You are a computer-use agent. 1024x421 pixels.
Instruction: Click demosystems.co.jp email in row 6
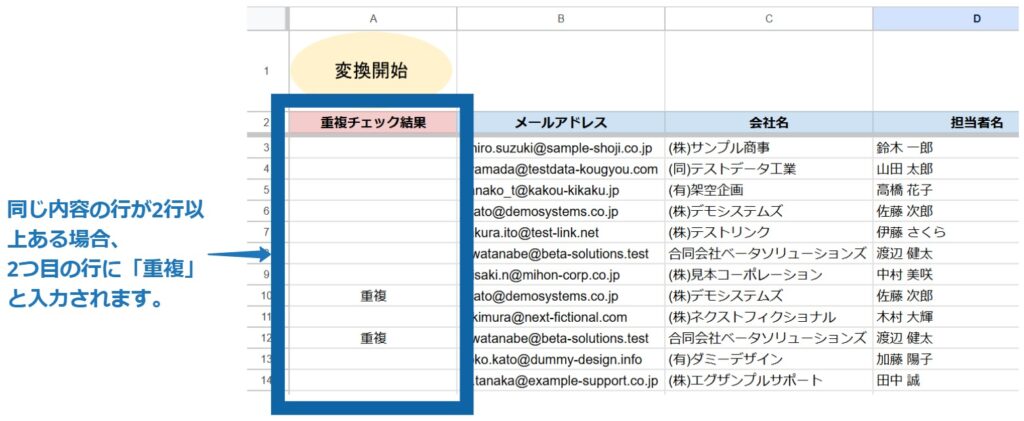point(546,211)
